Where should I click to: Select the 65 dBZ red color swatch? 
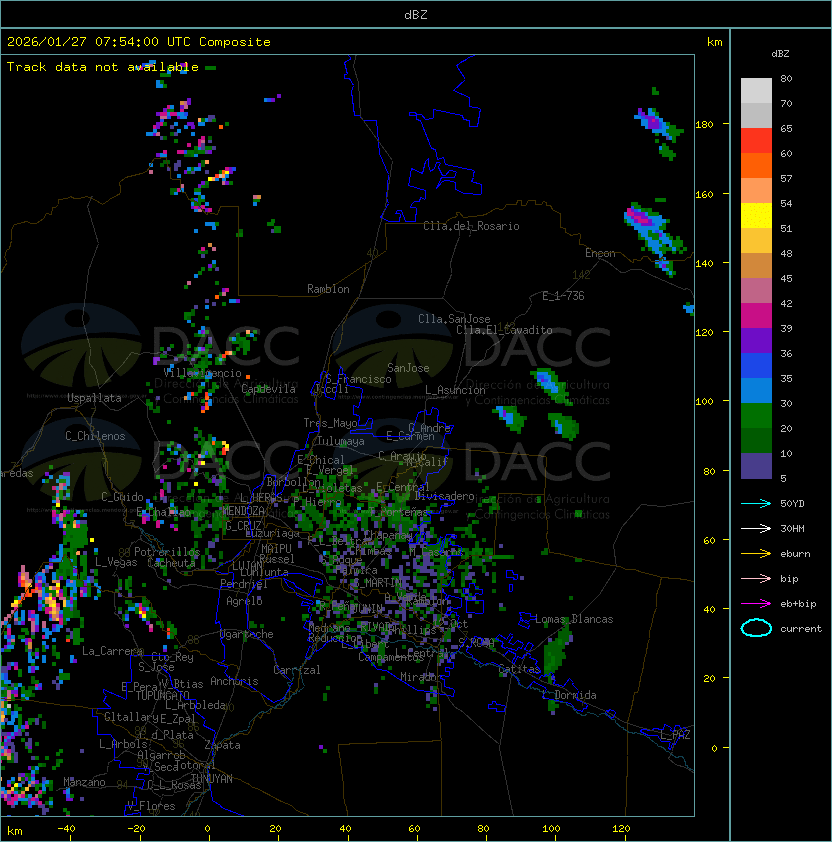(x=756, y=140)
